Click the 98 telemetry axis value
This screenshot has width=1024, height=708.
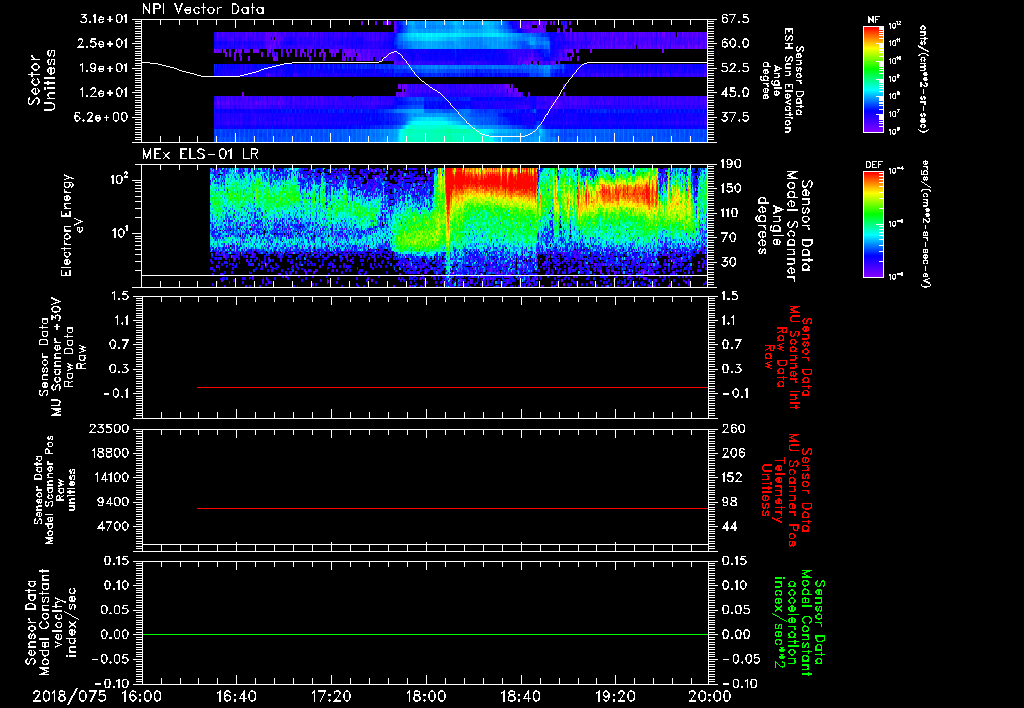click(x=729, y=502)
